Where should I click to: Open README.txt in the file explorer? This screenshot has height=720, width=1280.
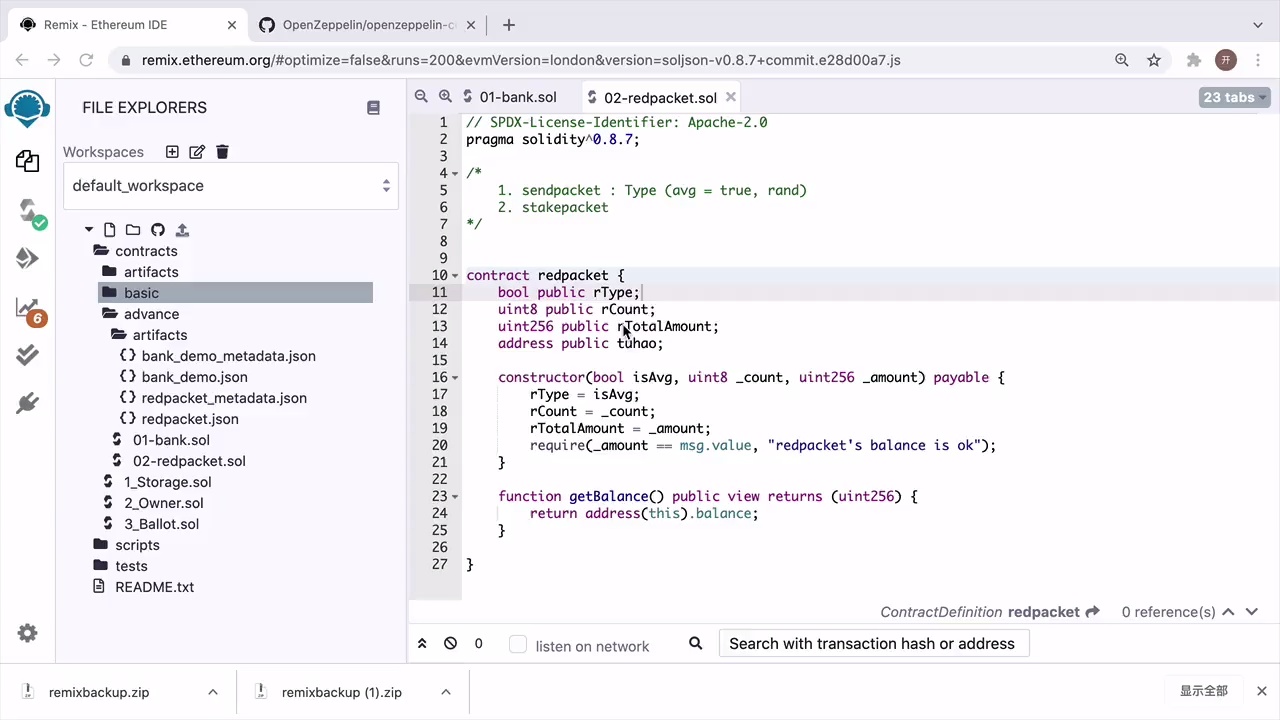point(154,587)
